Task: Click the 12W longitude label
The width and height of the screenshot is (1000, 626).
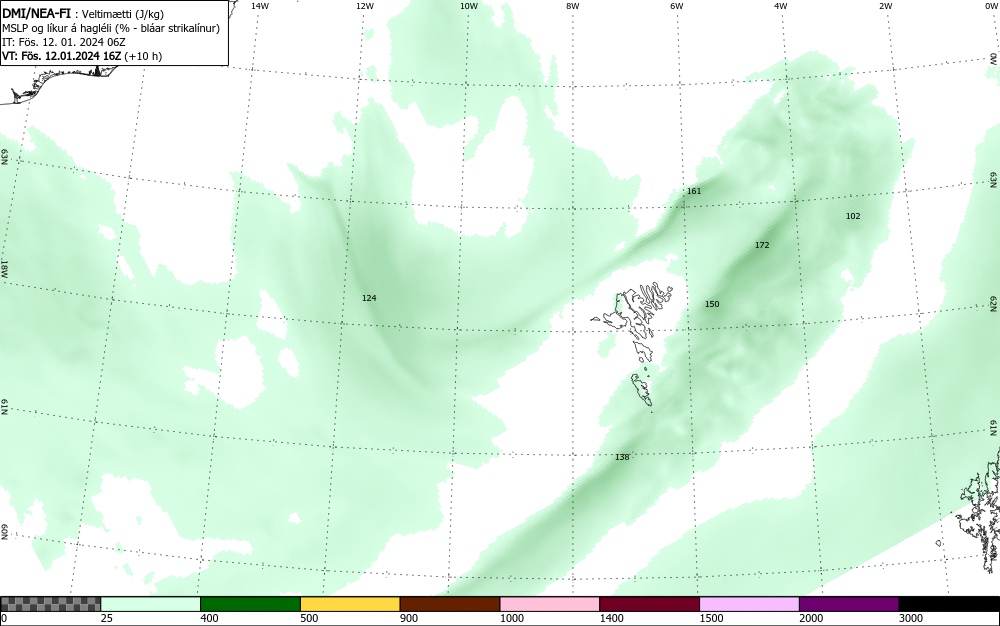Action: pos(364,6)
